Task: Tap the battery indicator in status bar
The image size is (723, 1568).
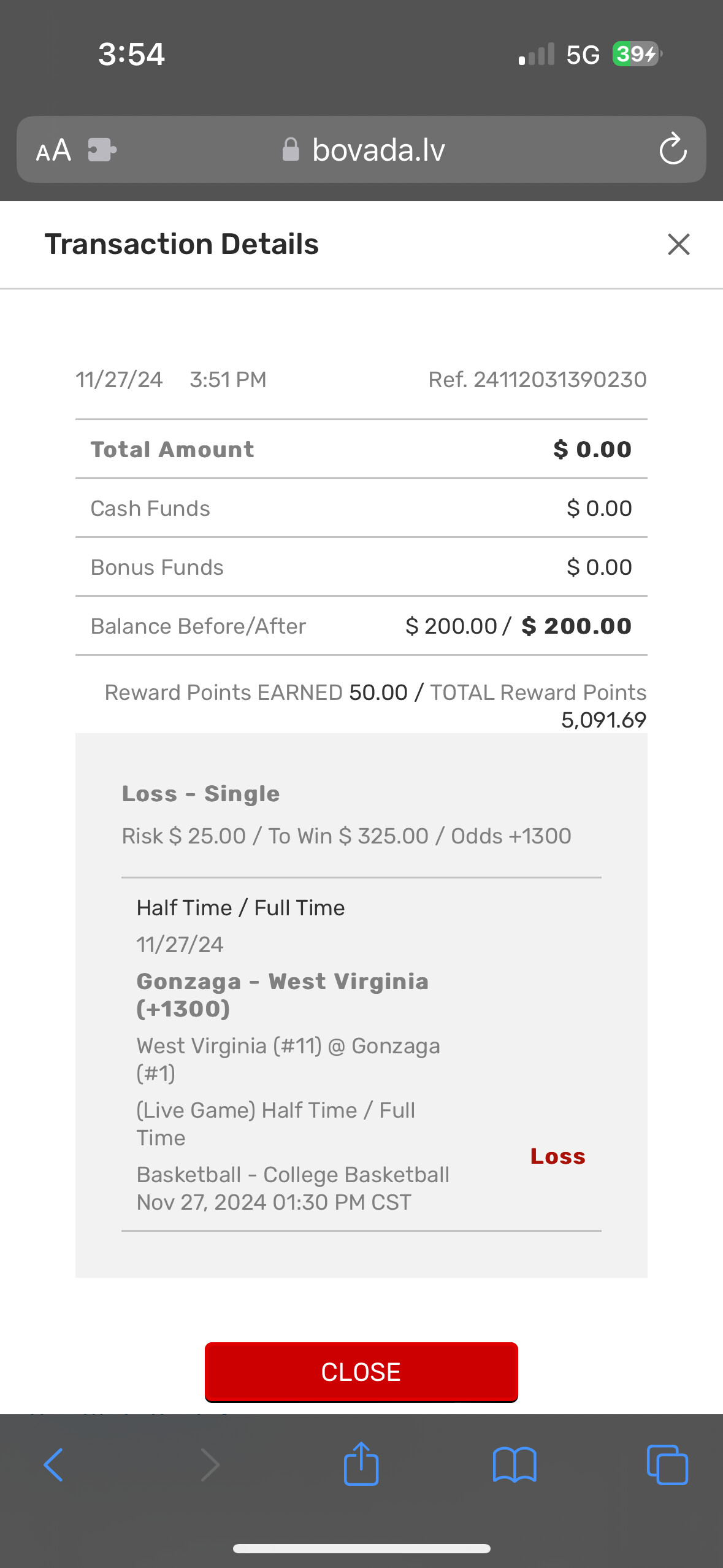Action: (637, 54)
